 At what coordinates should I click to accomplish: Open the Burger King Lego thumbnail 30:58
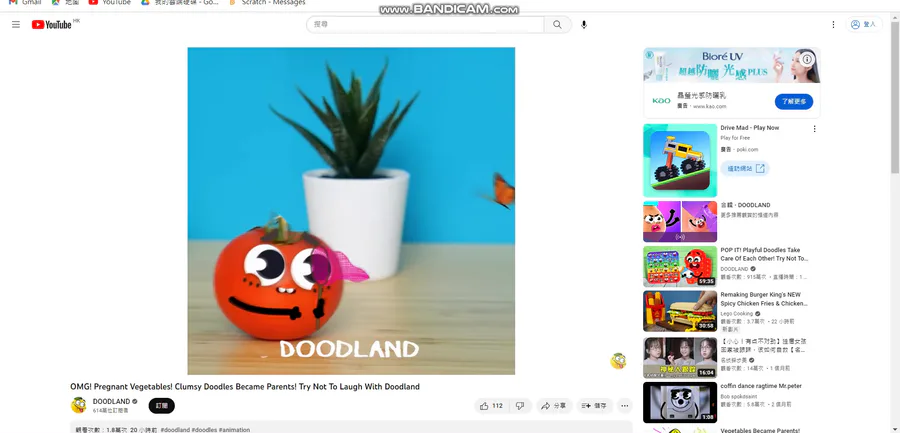click(680, 311)
